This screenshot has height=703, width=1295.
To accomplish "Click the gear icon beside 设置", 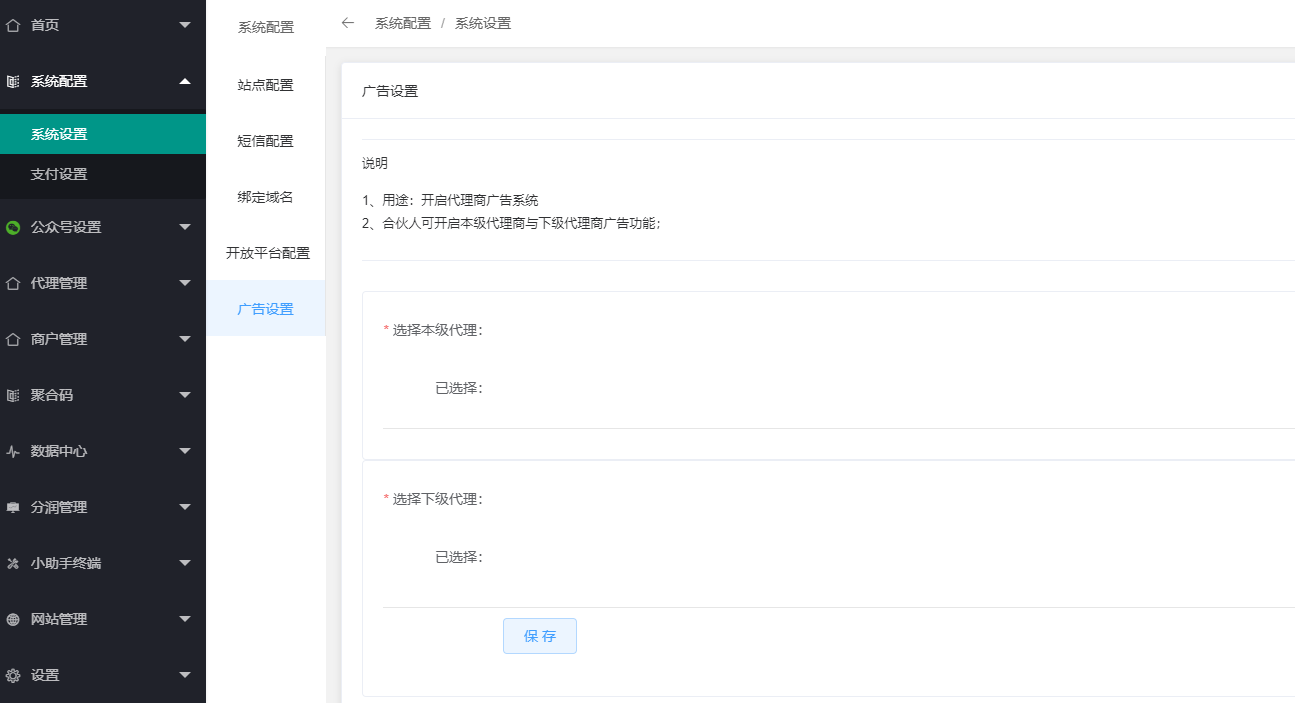I will (13, 675).
